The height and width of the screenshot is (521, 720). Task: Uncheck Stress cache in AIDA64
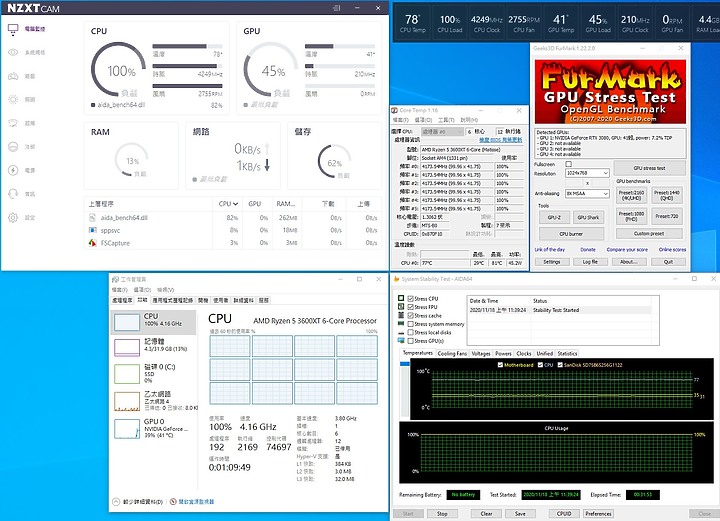[x=411, y=315]
